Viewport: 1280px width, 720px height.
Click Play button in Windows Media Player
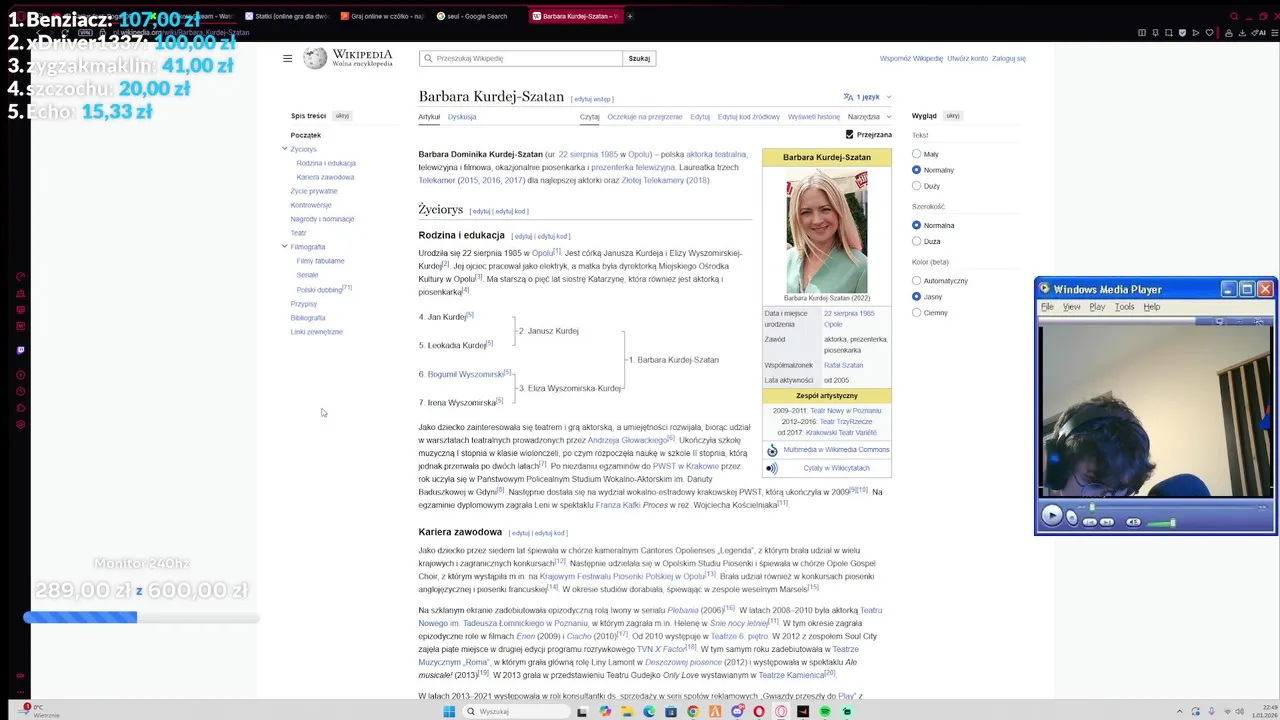click(1052, 515)
